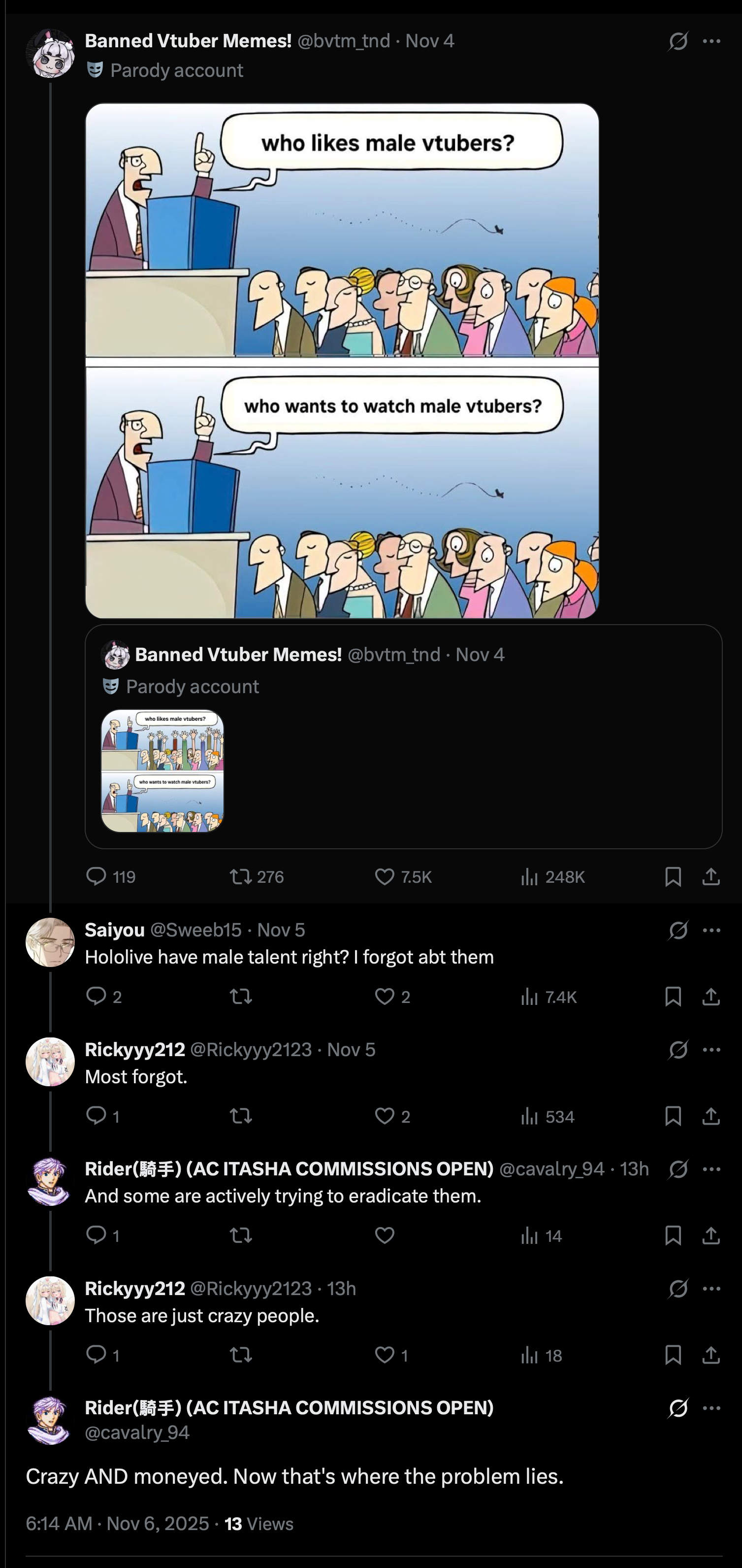Reply to the main meme post with 119 replies

pos(96,876)
